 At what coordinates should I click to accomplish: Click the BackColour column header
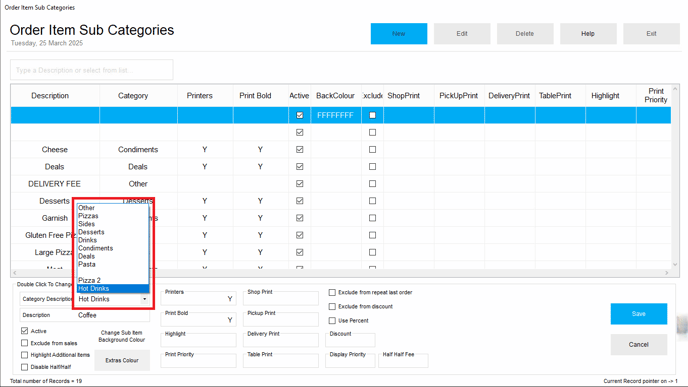click(335, 96)
